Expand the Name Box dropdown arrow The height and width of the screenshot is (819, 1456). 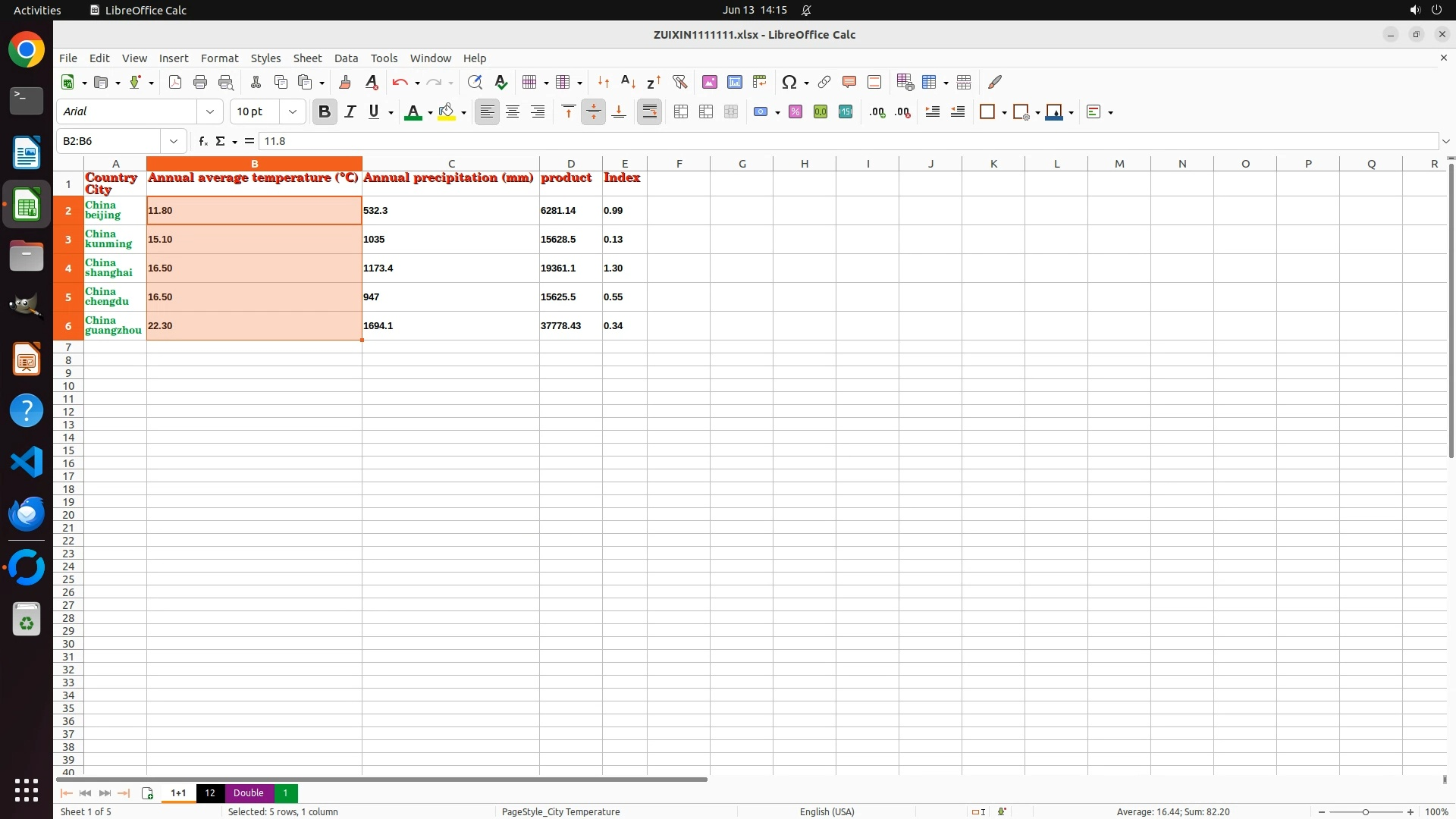[x=174, y=141]
